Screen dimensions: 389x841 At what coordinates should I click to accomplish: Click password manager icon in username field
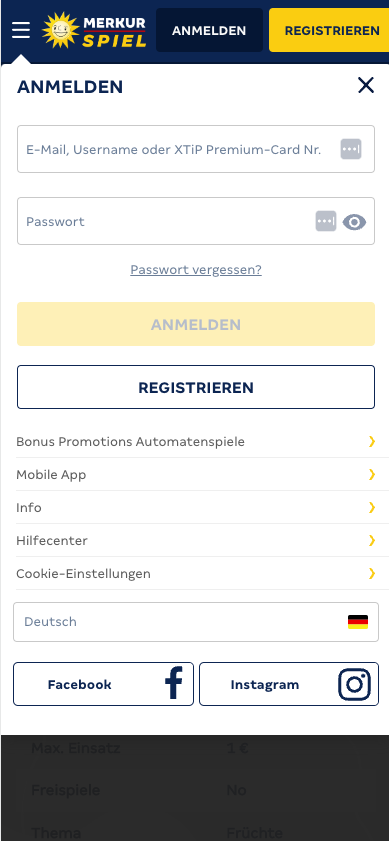coord(351,149)
